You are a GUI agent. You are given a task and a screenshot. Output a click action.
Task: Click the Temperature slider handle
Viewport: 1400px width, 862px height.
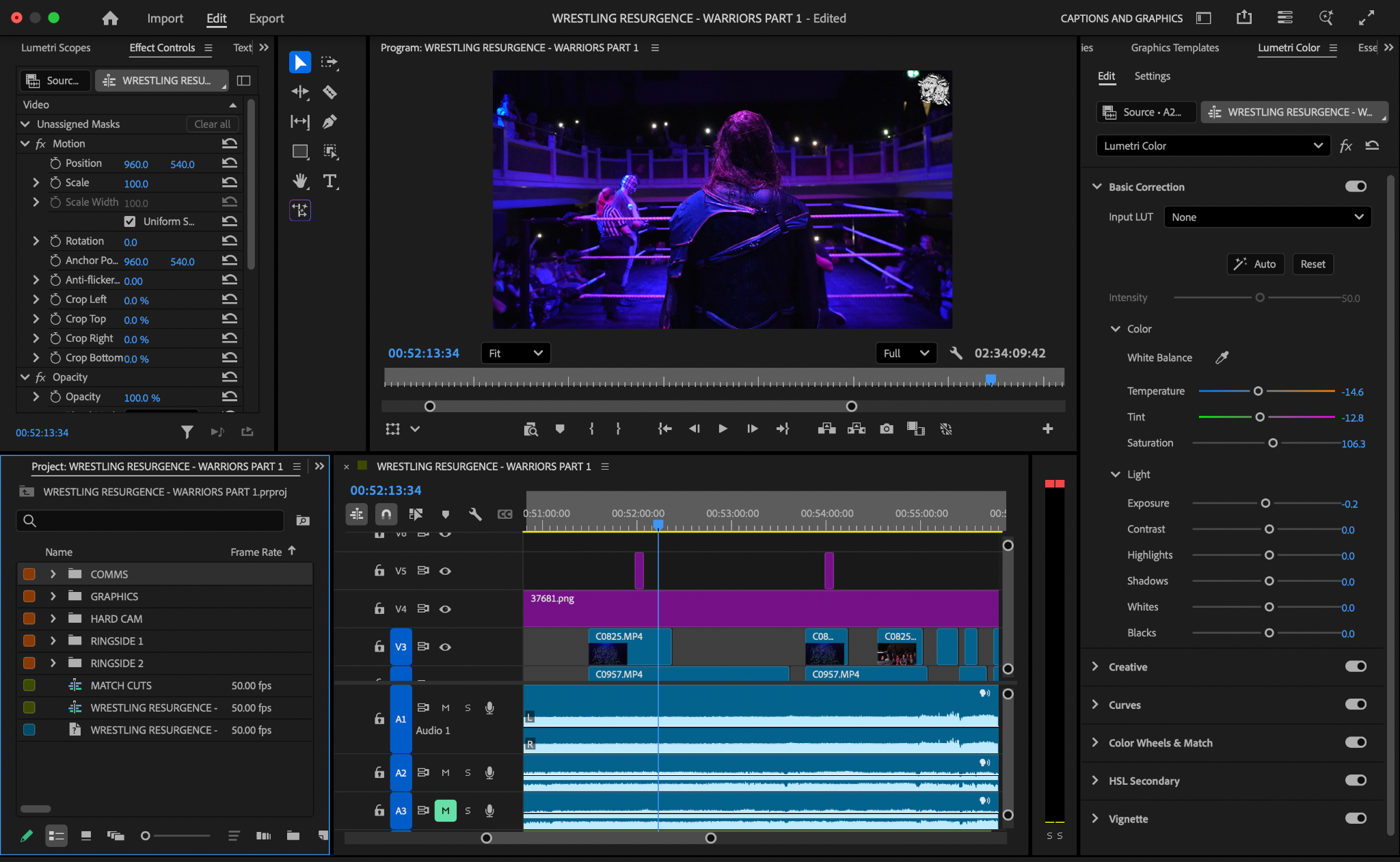point(1258,391)
